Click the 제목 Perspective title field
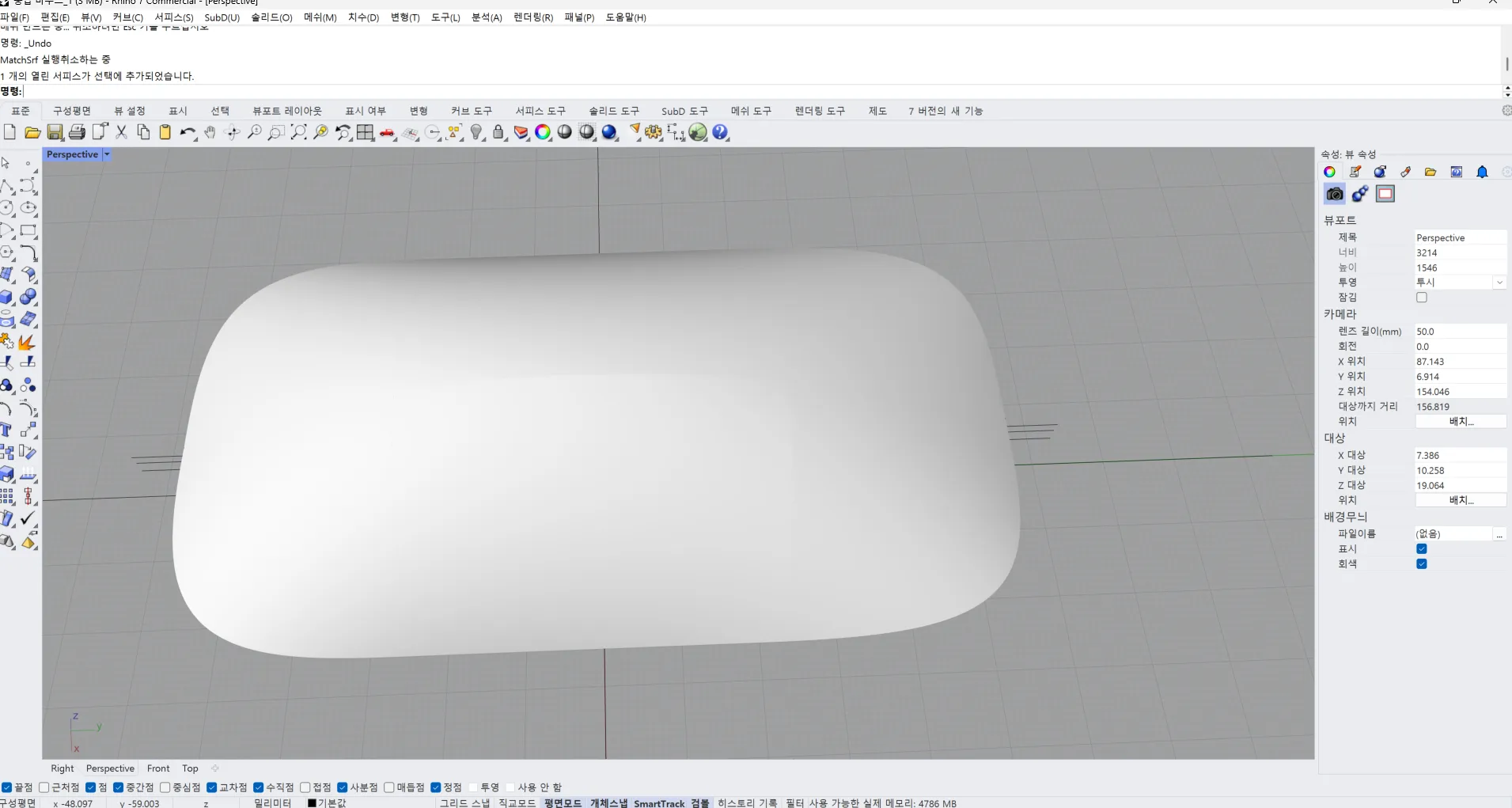Image resolution: width=1512 pixels, height=808 pixels. [1461, 237]
